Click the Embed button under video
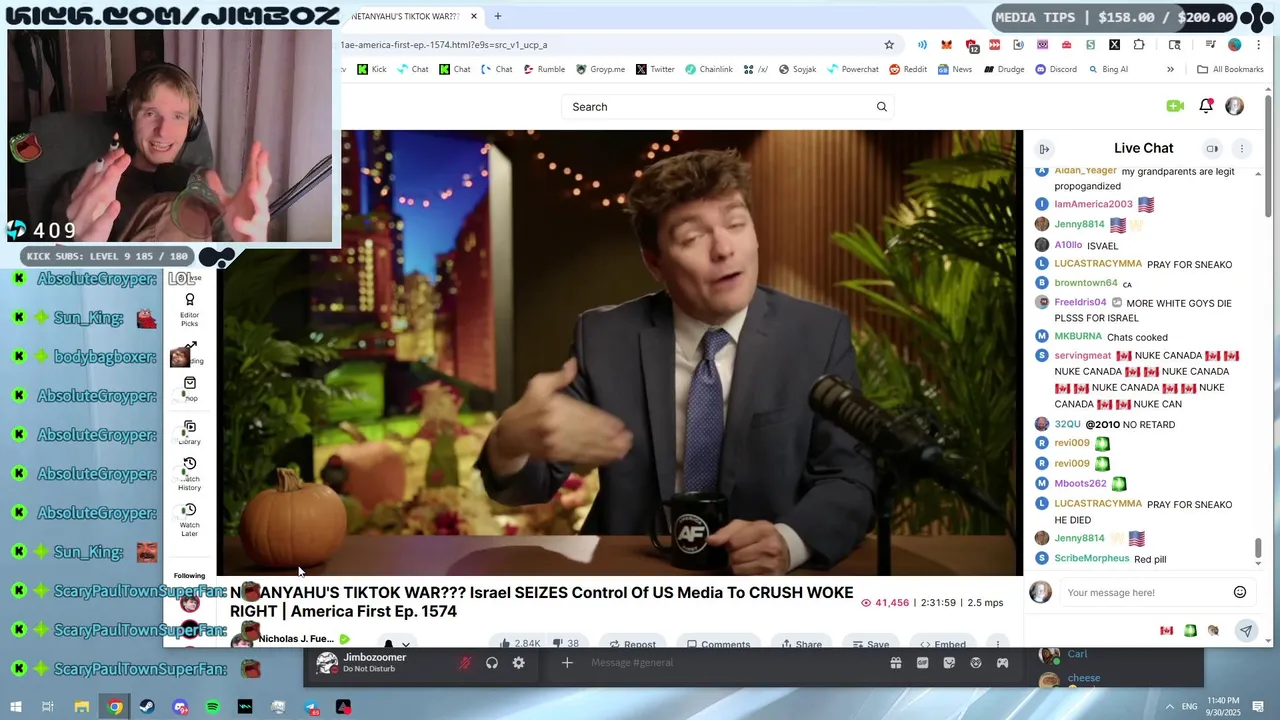Screen dimensions: 1280x720 coord(942,644)
